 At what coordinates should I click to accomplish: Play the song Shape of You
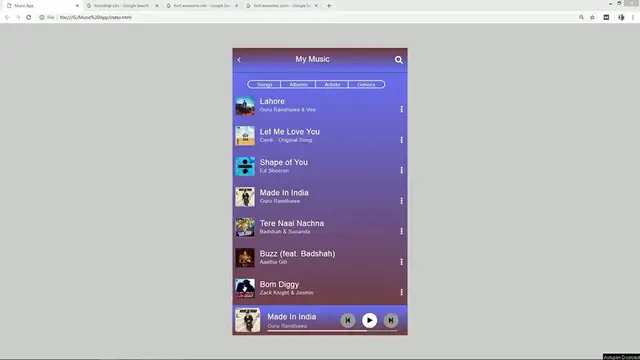pos(284,162)
